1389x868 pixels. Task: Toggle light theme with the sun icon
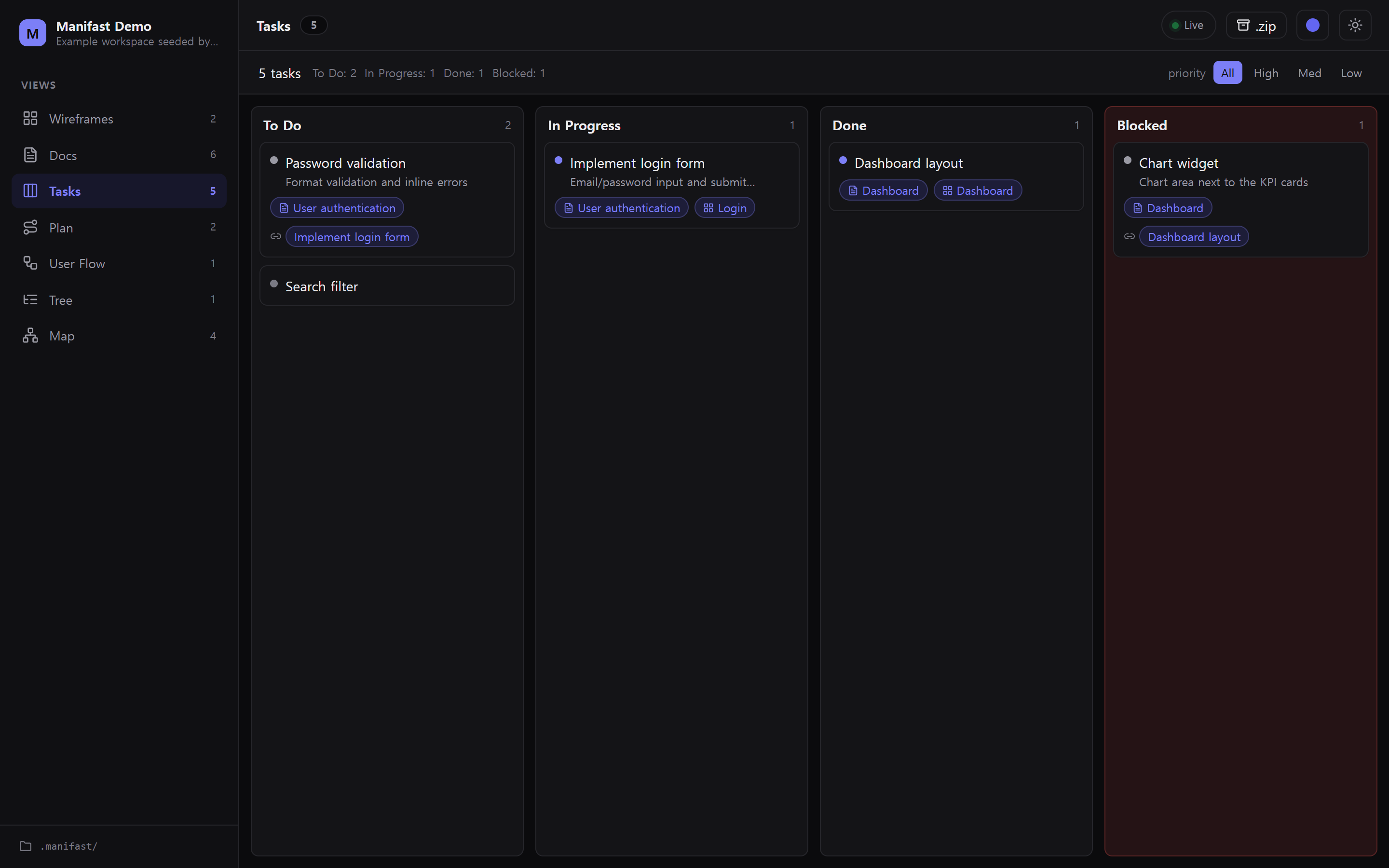click(x=1355, y=25)
